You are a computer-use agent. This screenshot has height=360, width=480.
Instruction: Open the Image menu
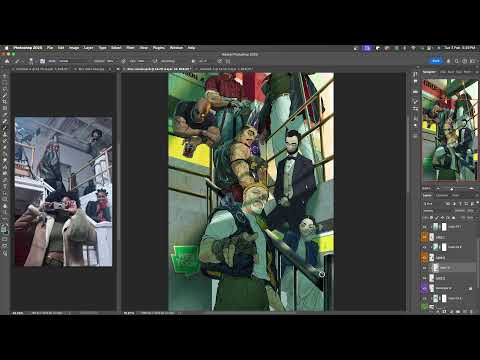pyautogui.click(x=74, y=48)
